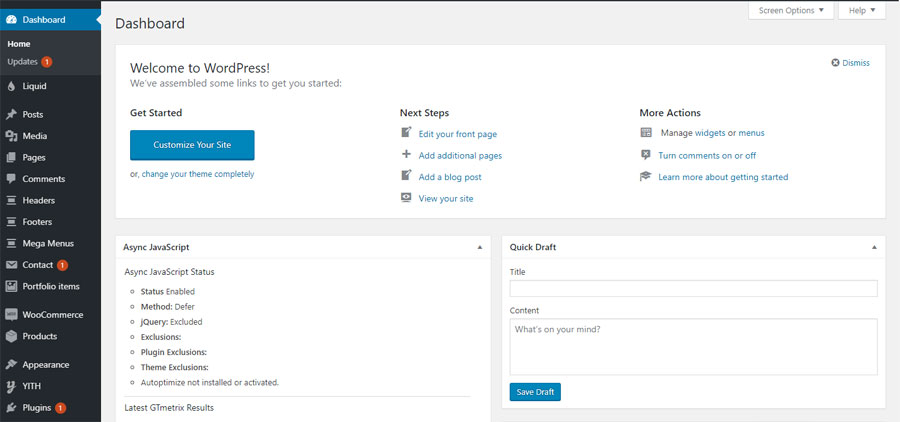
Task: Click the WooCommerce logo icon
Action: (11, 315)
